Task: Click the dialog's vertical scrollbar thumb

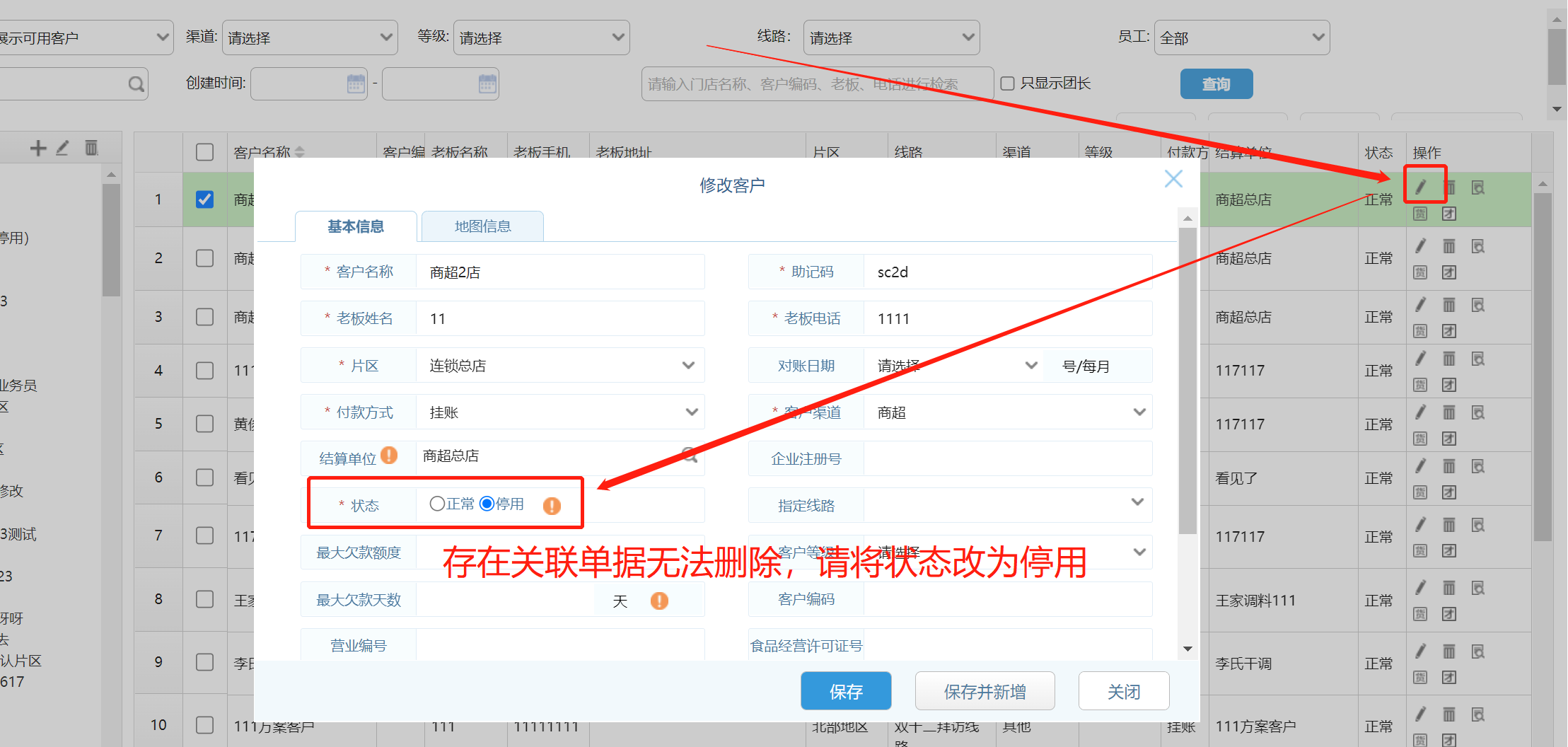Action: point(1187,381)
